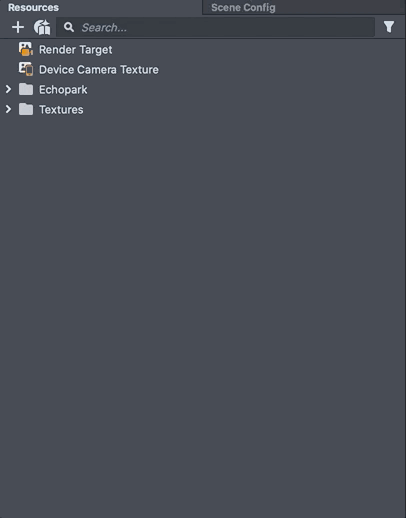Select the Resources tab
This screenshot has width=406, height=518.
(x=33, y=8)
